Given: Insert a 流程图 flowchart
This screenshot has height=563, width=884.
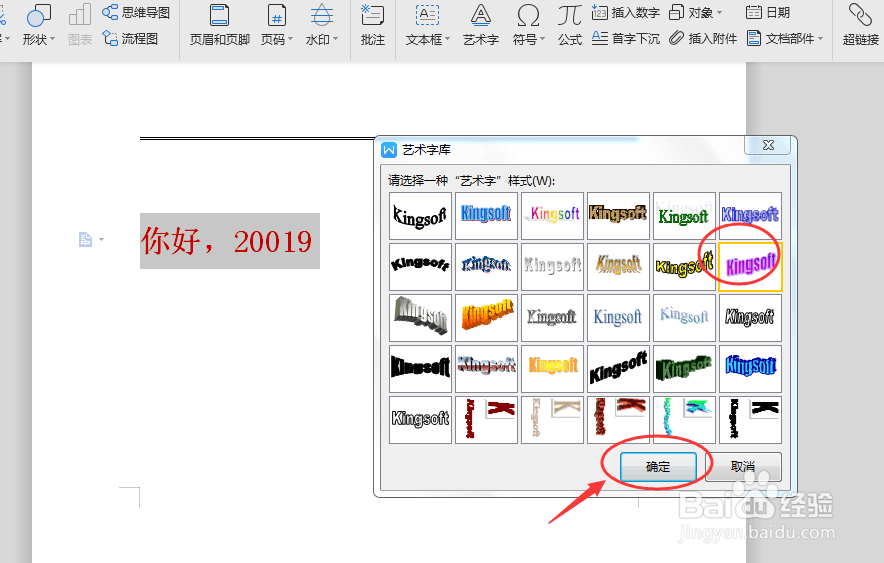Looking at the screenshot, I should [130, 39].
